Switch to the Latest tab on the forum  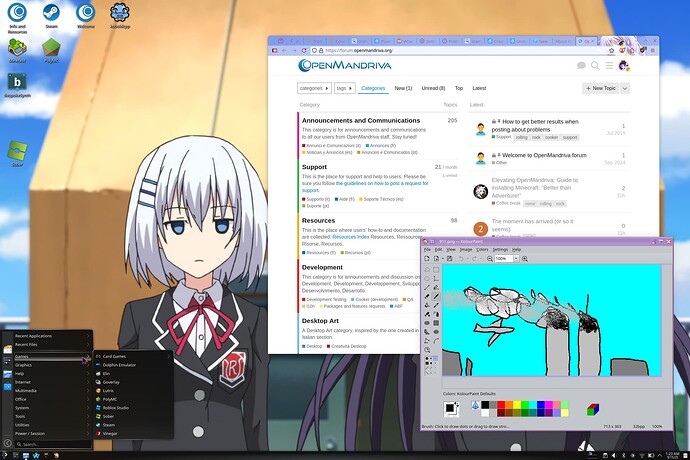(479, 88)
